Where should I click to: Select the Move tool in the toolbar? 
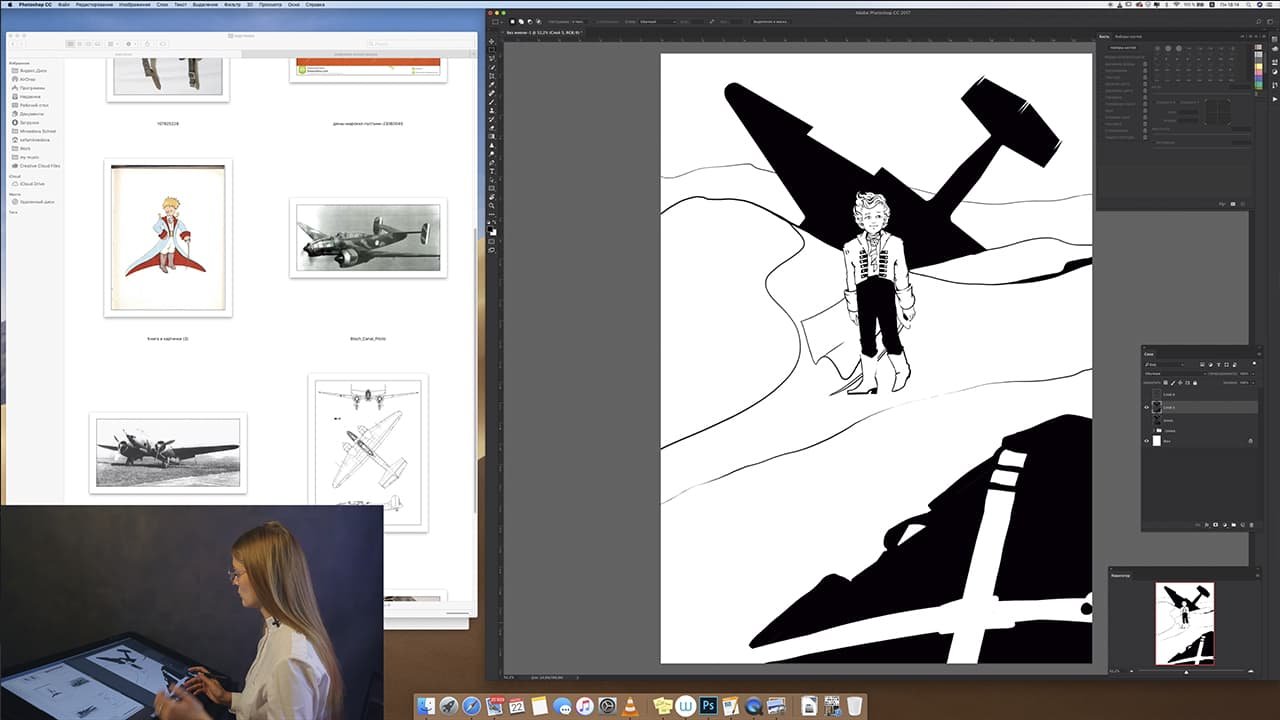pos(493,42)
